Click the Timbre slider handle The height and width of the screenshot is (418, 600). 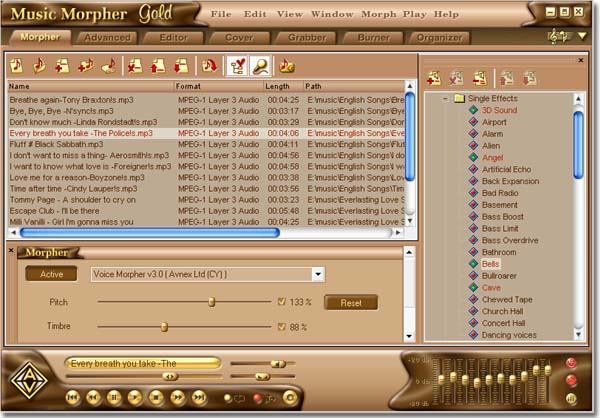[164, 327]
